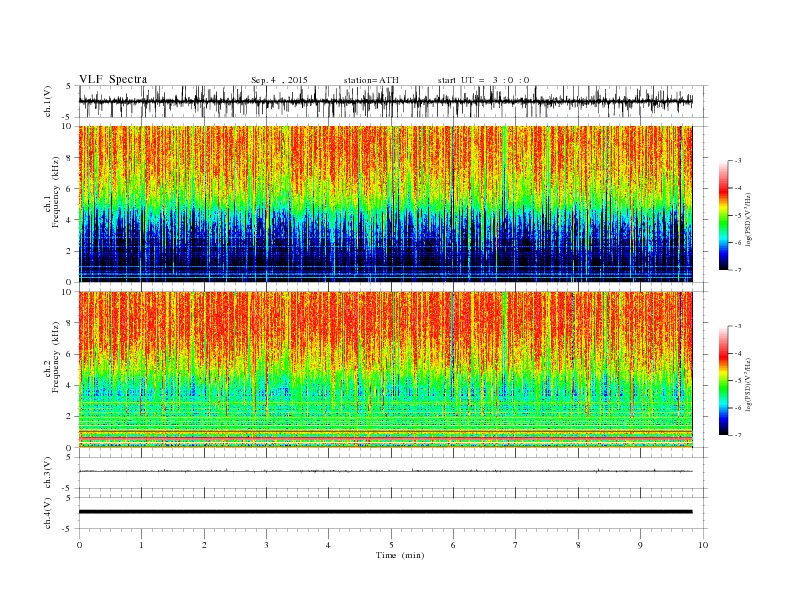Click the "1" tick on the Time axis

pyautogui.click(x=141, y=545)
